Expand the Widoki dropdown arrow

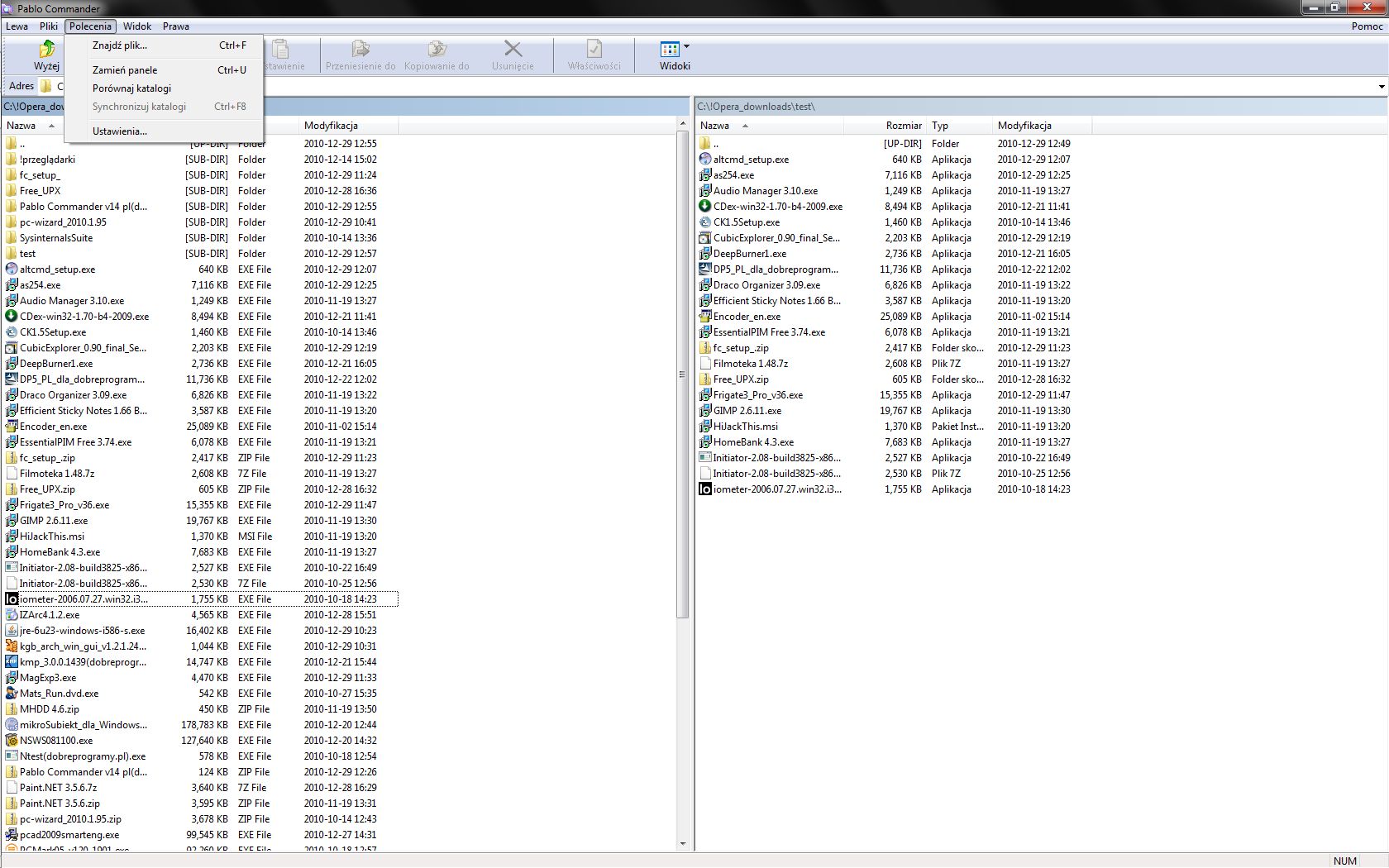pos(686,47)
